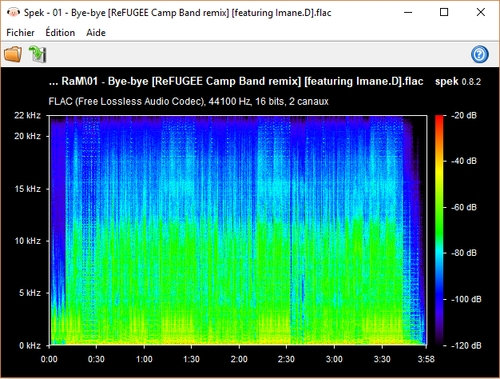The image size is (500, 379).
Task: Open the Aide menu
Action: tap(96, 33)
